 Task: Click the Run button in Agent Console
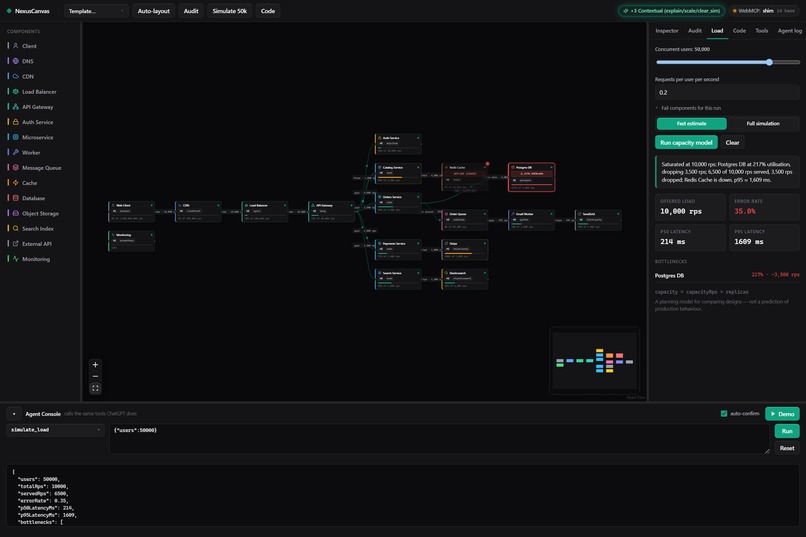(x=787, y=431)
